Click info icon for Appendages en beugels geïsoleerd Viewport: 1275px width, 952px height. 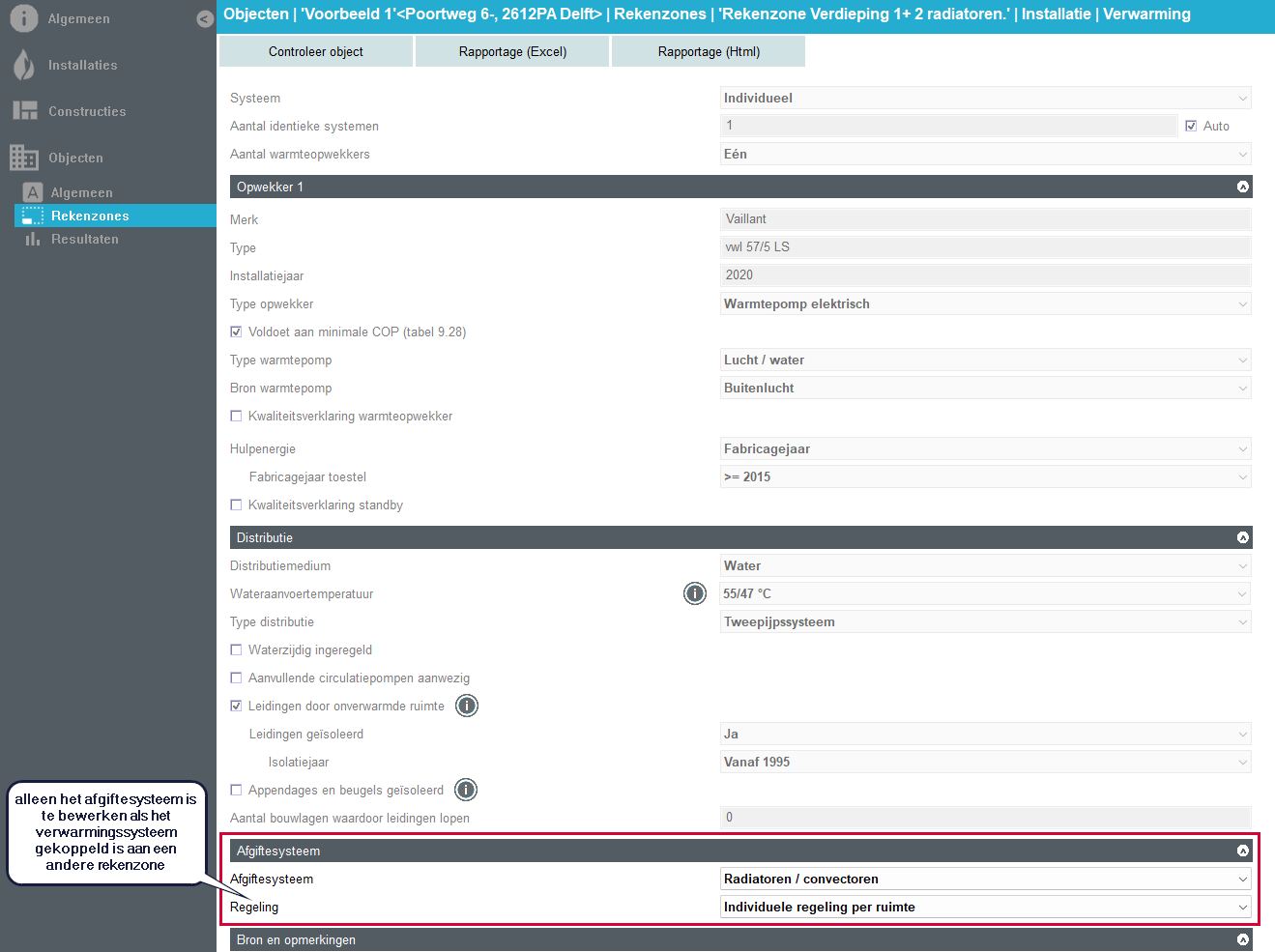tap(465, 790)
